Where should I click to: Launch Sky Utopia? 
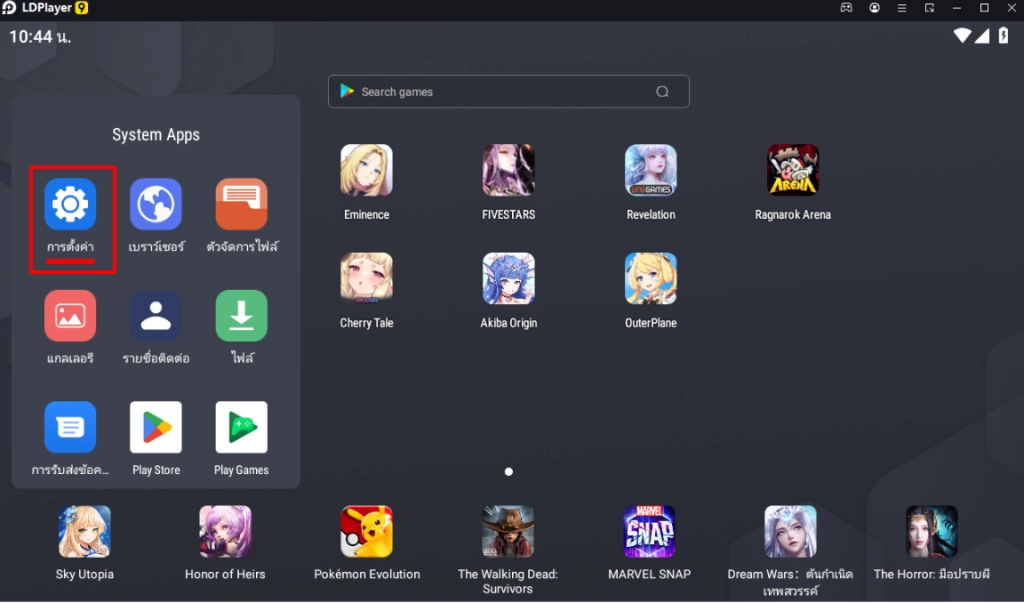click(84, 531)
